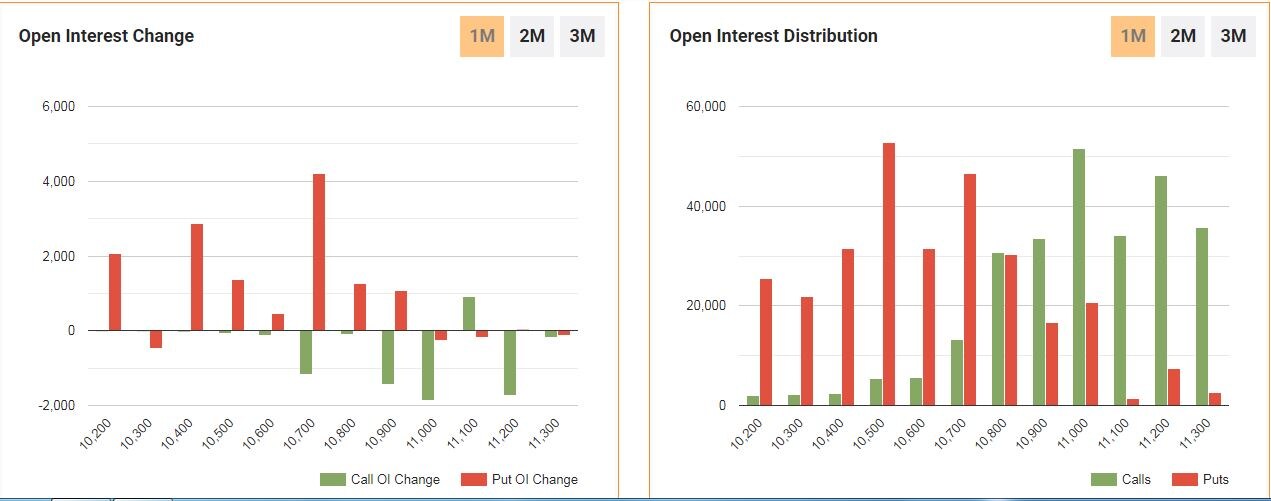The width and height of the screenshot is (1271, 501).
Task: Click the Open Interest Distribution title
Action: [x=773, y=36]
